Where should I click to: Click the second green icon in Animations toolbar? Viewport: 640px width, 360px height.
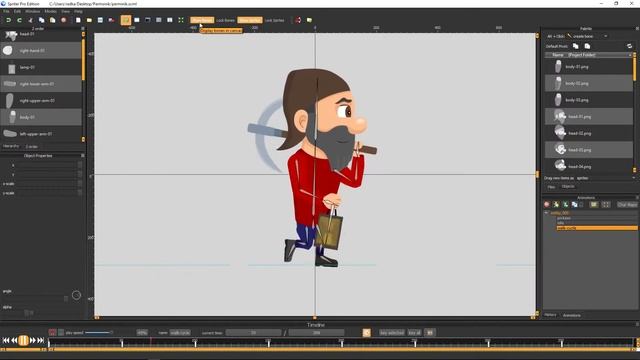(x=556, y=204)
